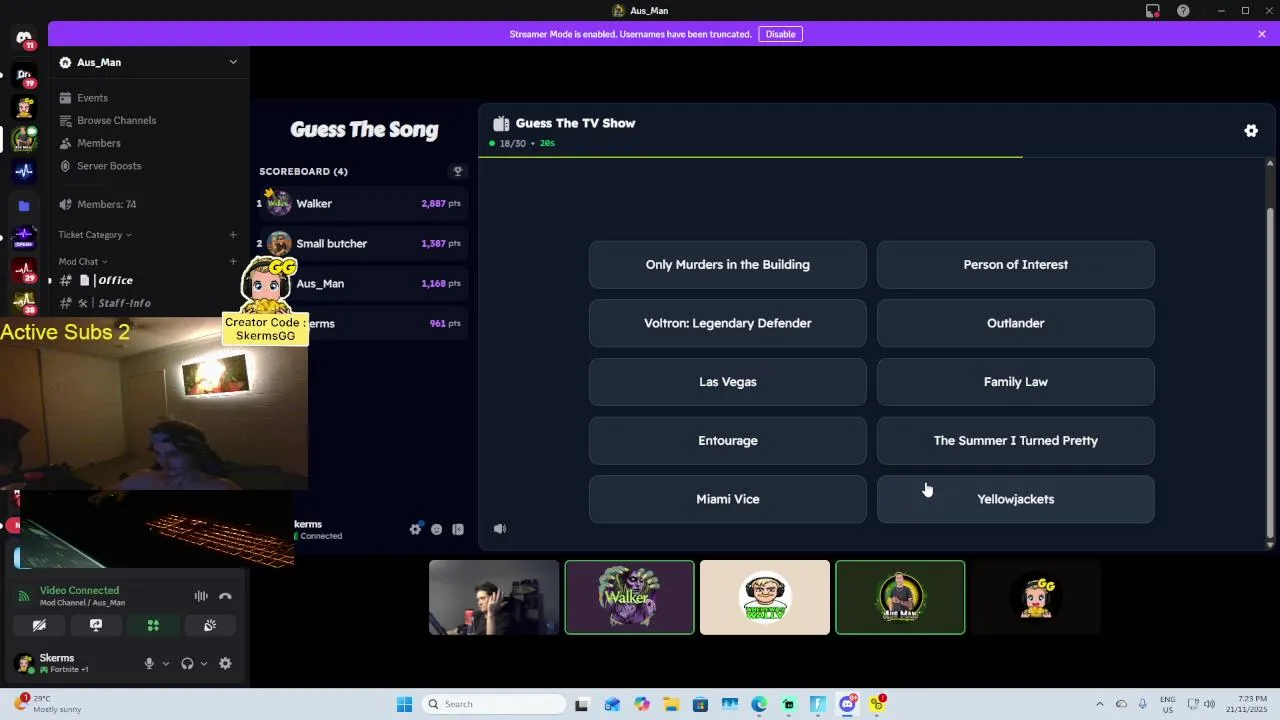The image size is (1280, 720).
Task: Click Walker row in the scoreboard
Action: tap(362, 204)
